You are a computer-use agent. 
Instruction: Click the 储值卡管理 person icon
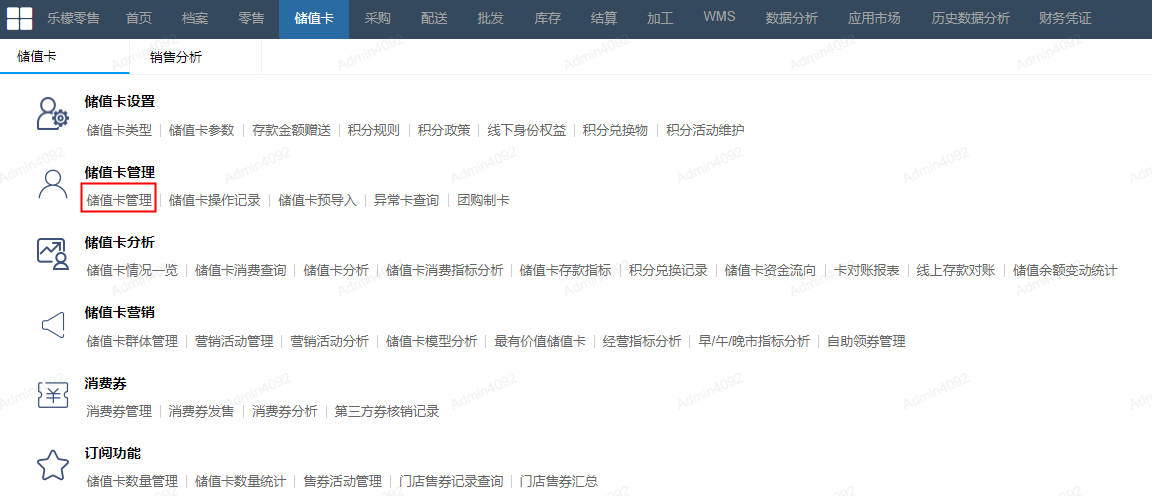click(52, 184)
